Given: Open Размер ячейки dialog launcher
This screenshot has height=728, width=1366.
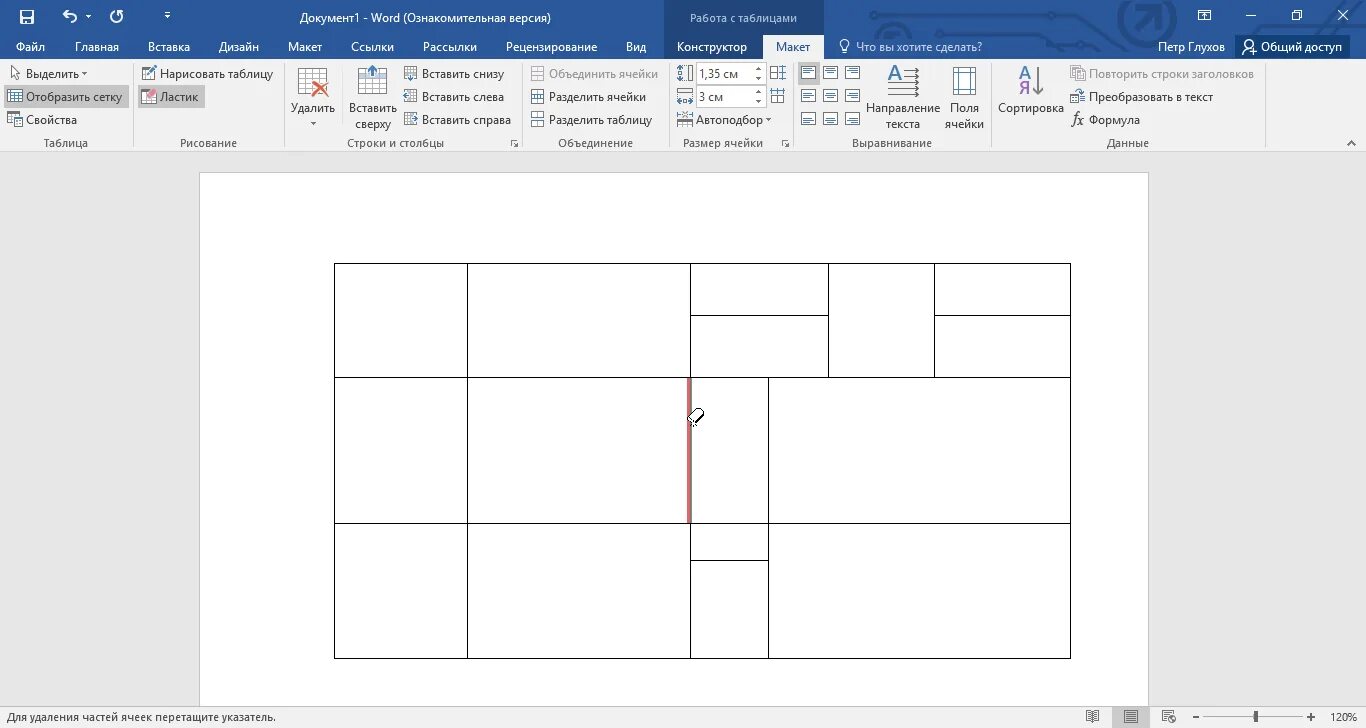Looking at the screenshot, I should pyautogui.click(x=785, y=144).
